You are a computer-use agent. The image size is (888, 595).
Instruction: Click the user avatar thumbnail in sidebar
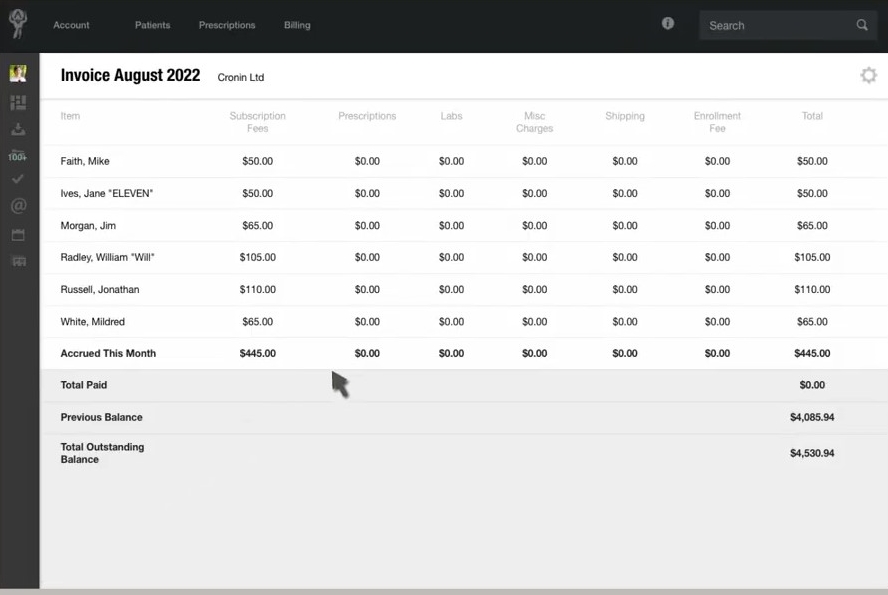click(x=17, y=72)
